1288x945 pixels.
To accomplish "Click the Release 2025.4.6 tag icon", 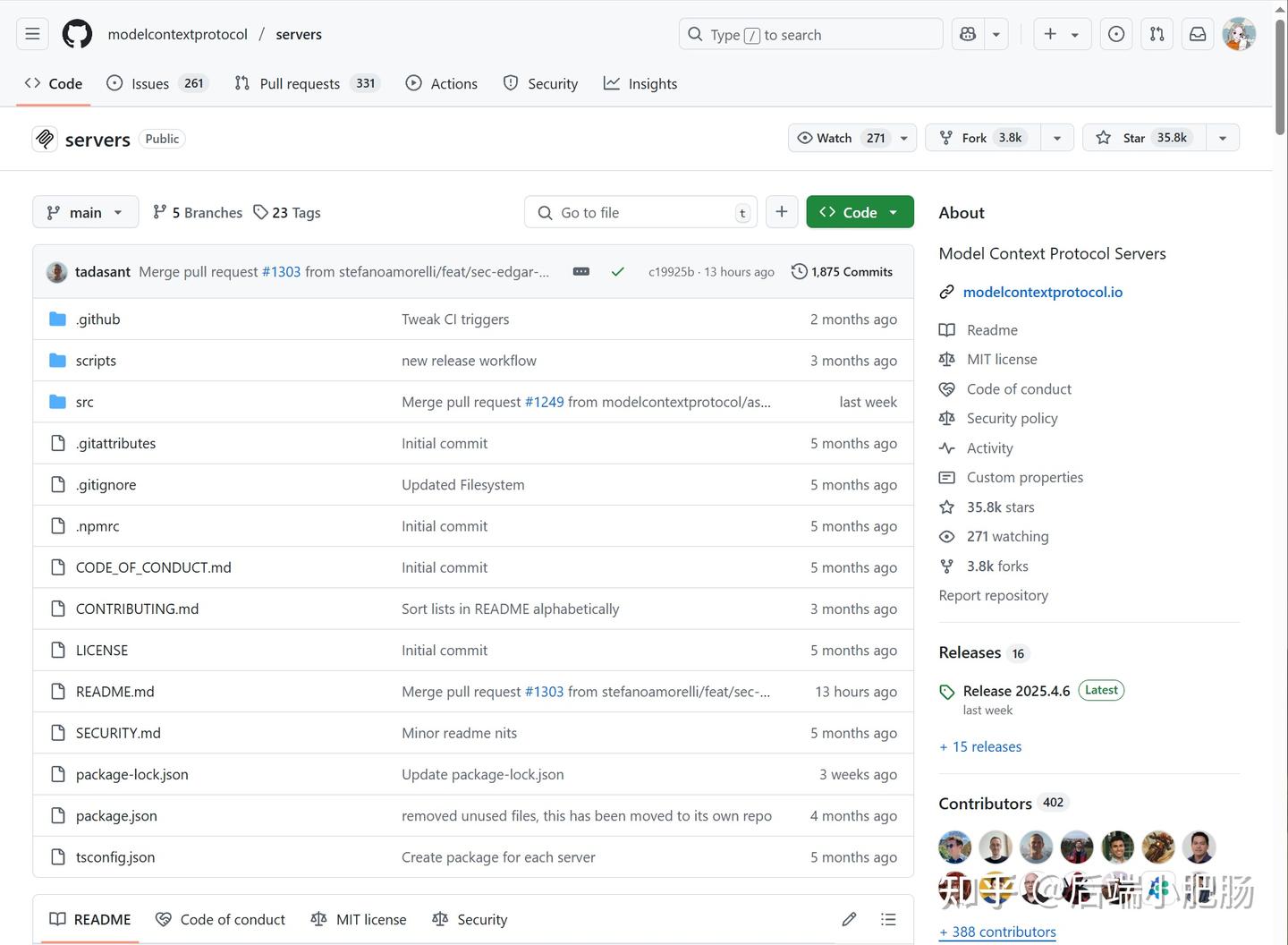I will pyautogui.click(x=947, y=692).
